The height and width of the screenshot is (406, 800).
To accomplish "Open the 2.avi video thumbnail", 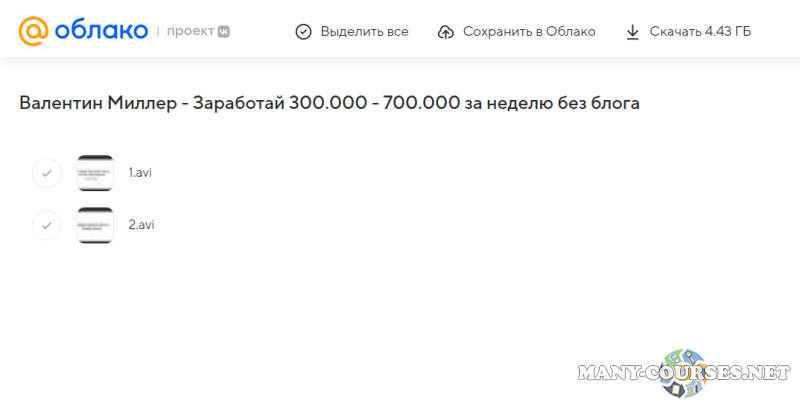I will pyautogui.click(x=95, y=225).
